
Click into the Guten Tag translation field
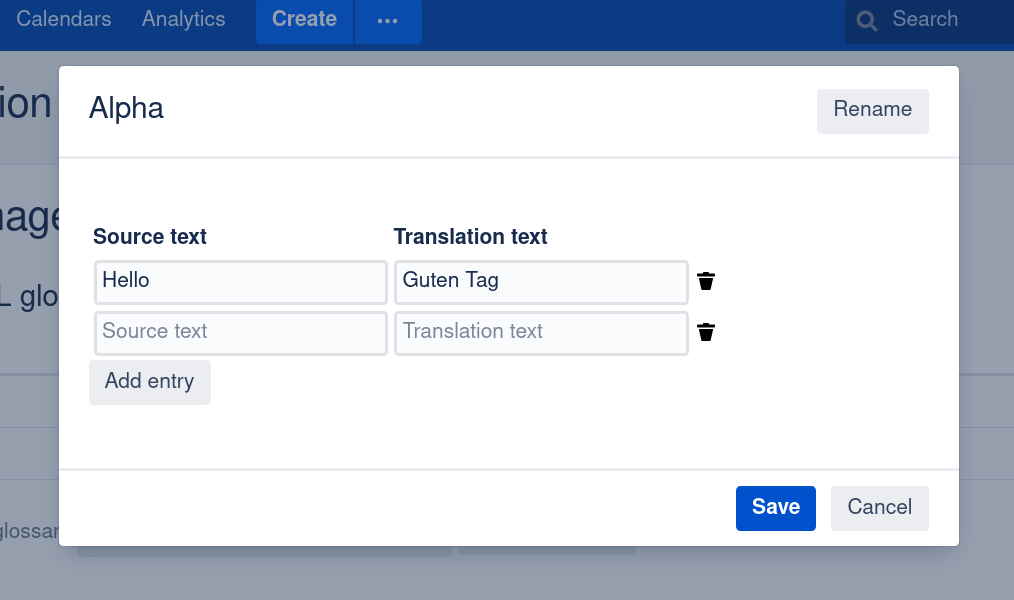(x=540, y=282)
